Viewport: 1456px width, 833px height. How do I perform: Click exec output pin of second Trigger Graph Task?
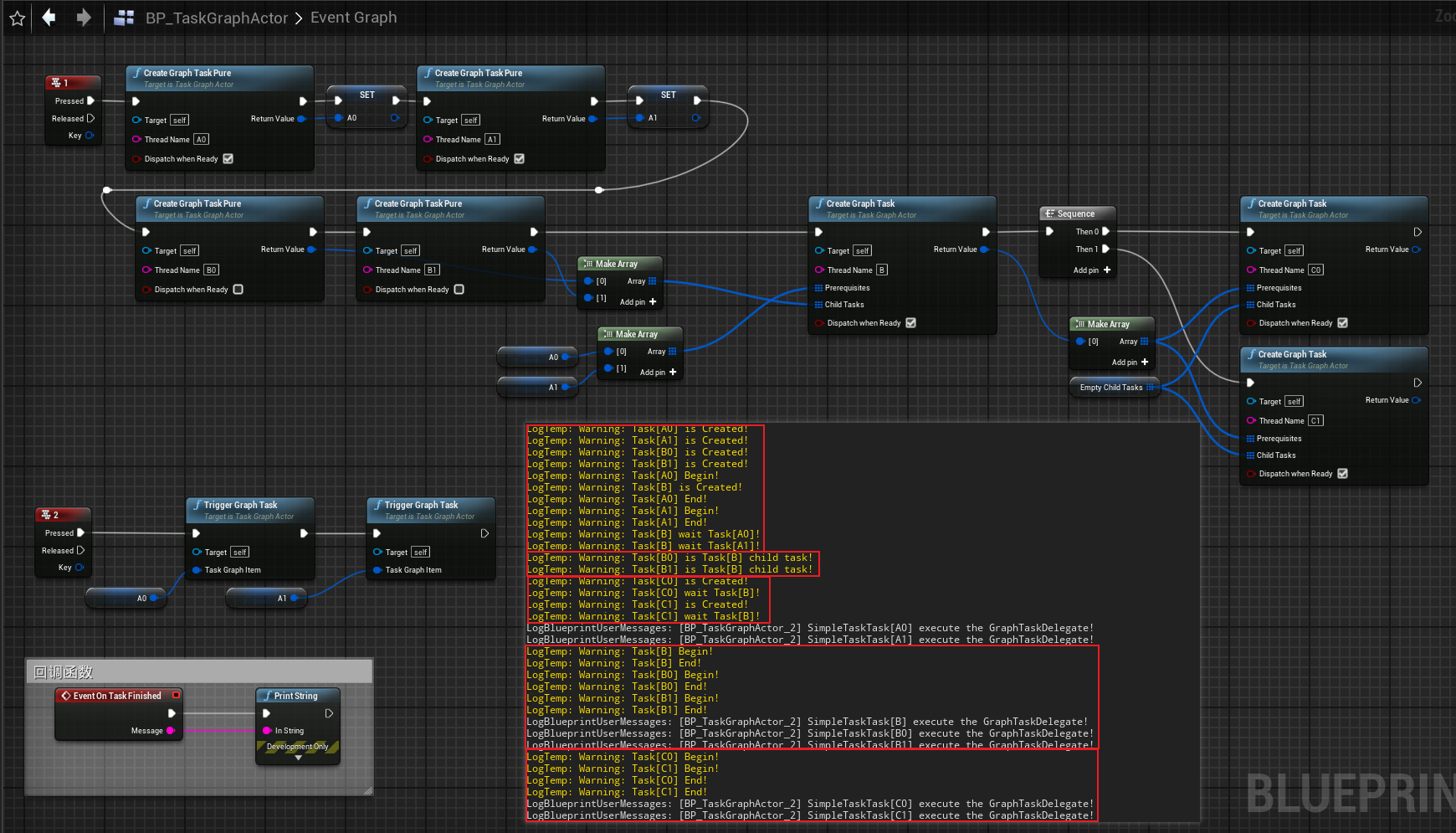coord(484,534)
